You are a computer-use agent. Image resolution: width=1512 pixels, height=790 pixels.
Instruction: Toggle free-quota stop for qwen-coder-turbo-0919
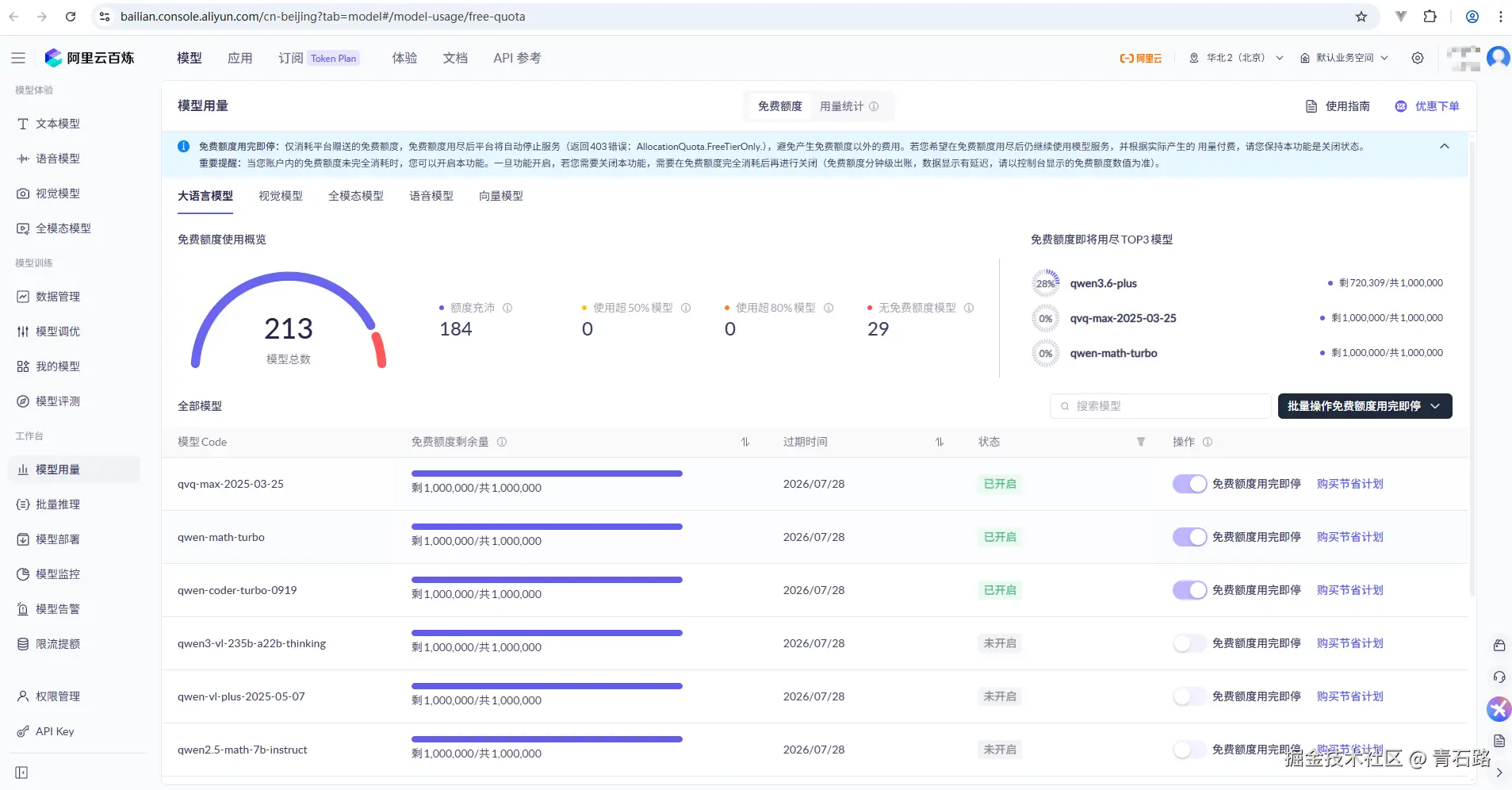click(1190, 590)
